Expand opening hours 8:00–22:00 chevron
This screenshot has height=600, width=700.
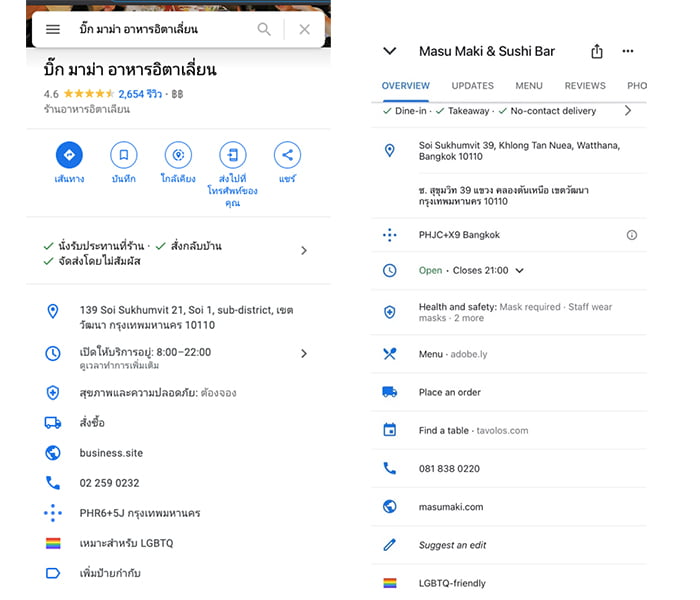point(304,354)
